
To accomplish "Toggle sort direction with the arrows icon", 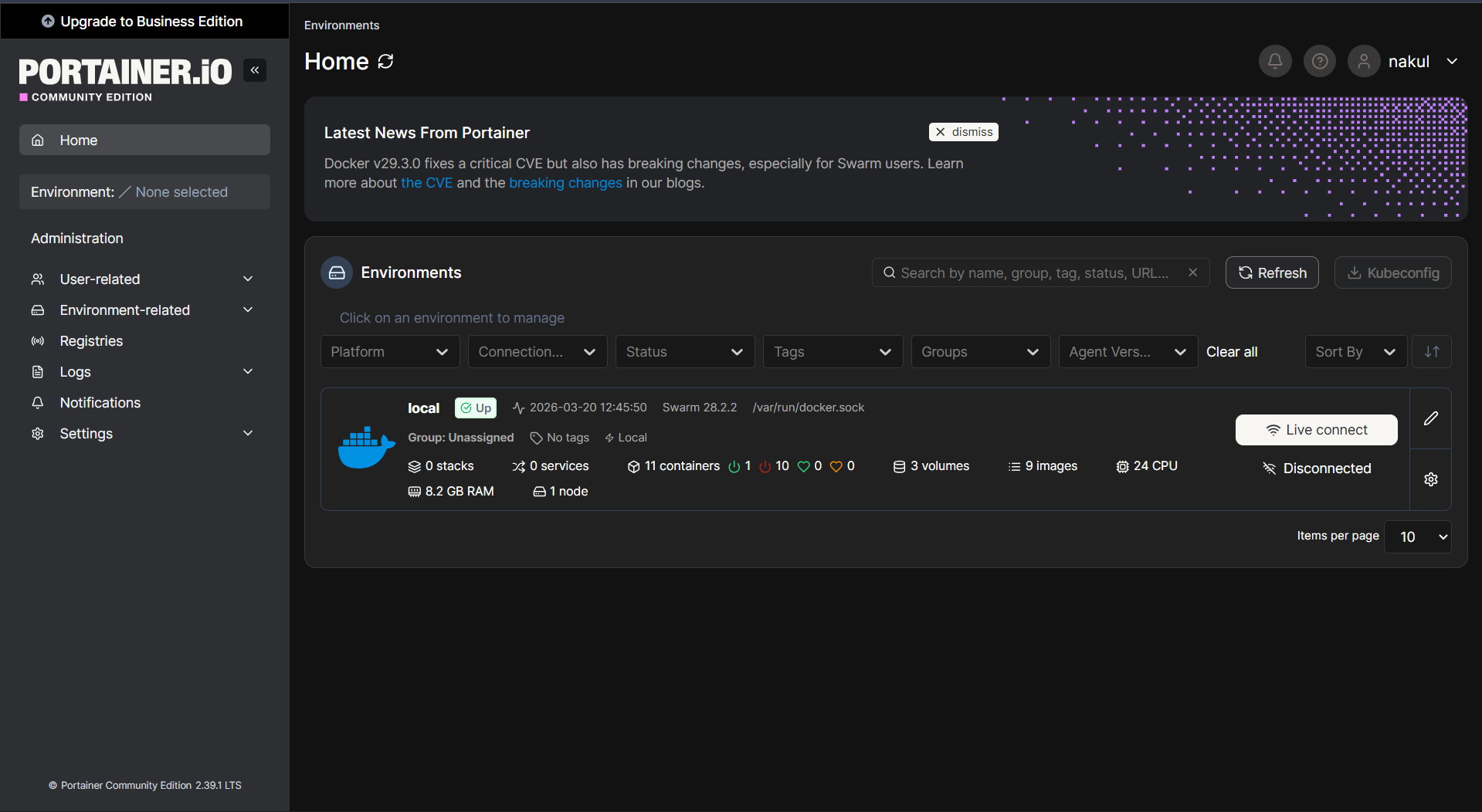I will tap(1431, 351).
